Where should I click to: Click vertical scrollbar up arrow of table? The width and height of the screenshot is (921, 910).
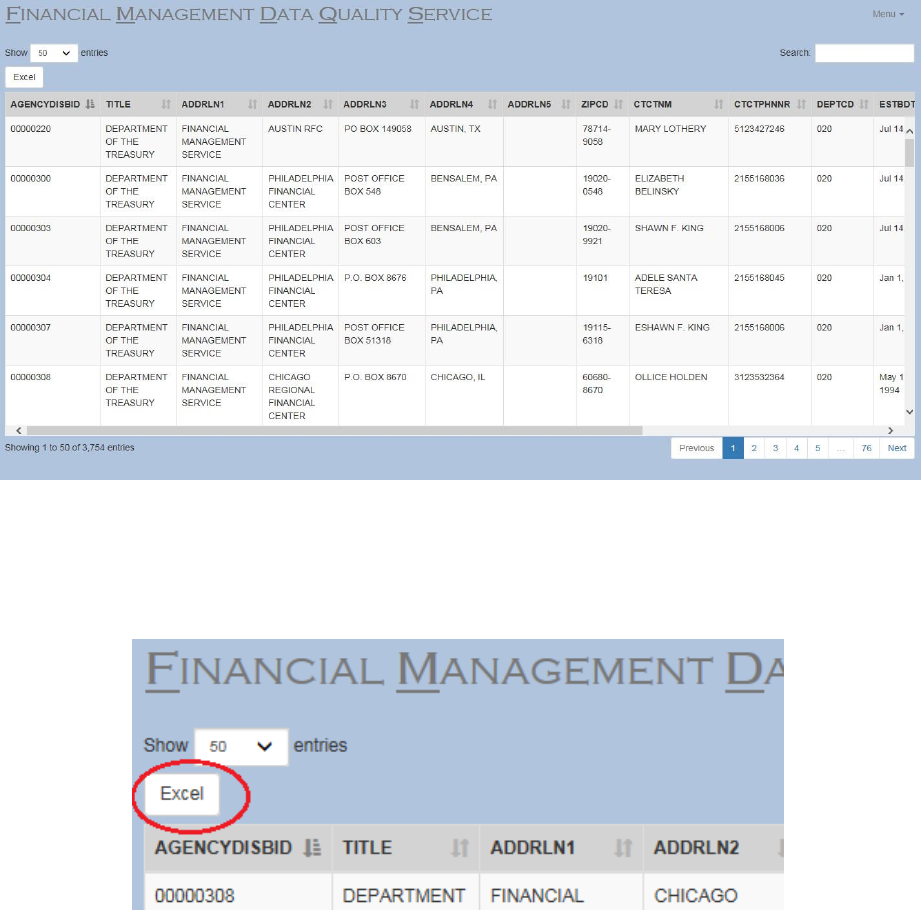coord(909,131)
